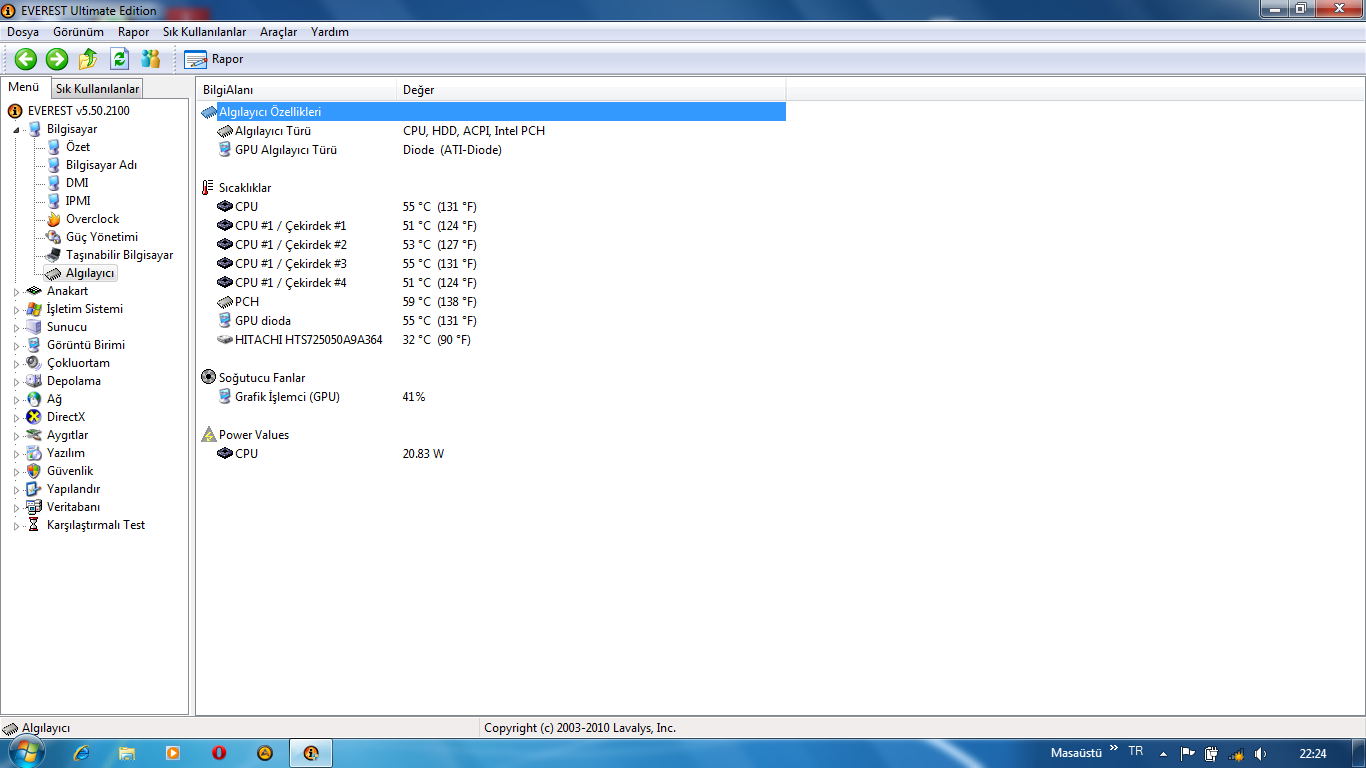The width and height of the screenshot is (1366, 768).
Task: Click the Yazılım software icon
Action: [x=34, y=453]
